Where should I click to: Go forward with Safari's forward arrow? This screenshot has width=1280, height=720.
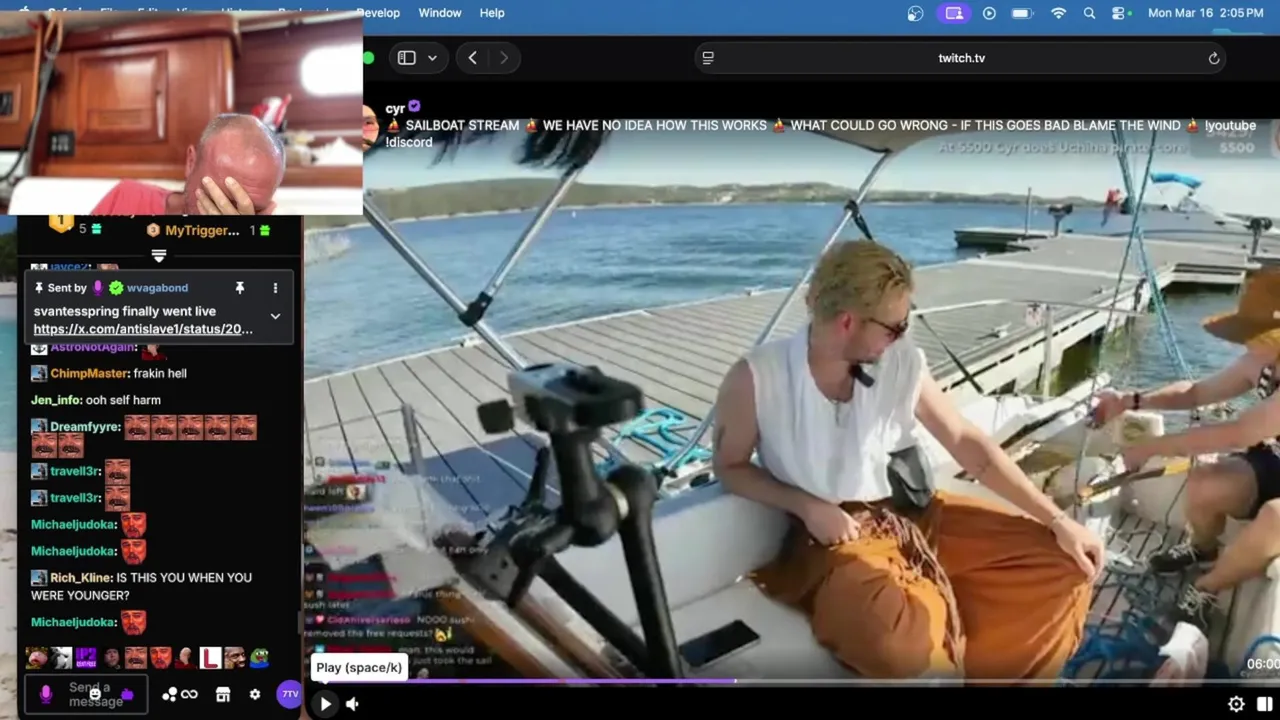[503, 58]
